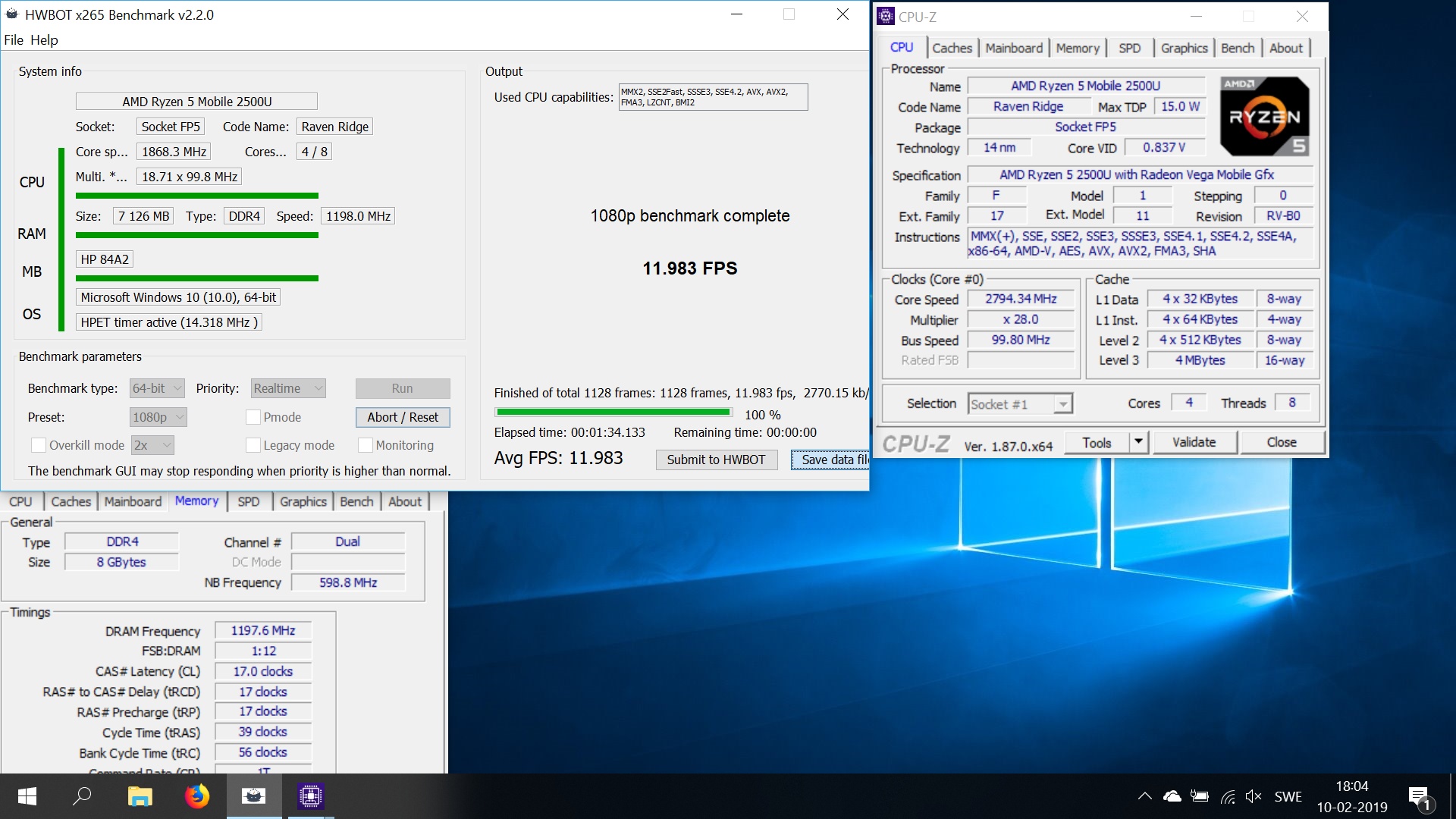Open Action Center notifications icon
1456x819 pixels.
click(x=1420, y=798)
